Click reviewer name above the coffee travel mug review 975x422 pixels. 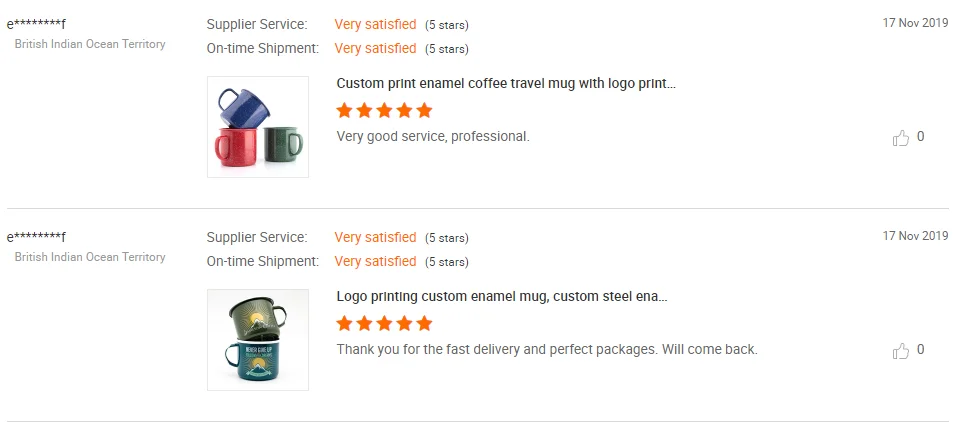coord(36,24)
